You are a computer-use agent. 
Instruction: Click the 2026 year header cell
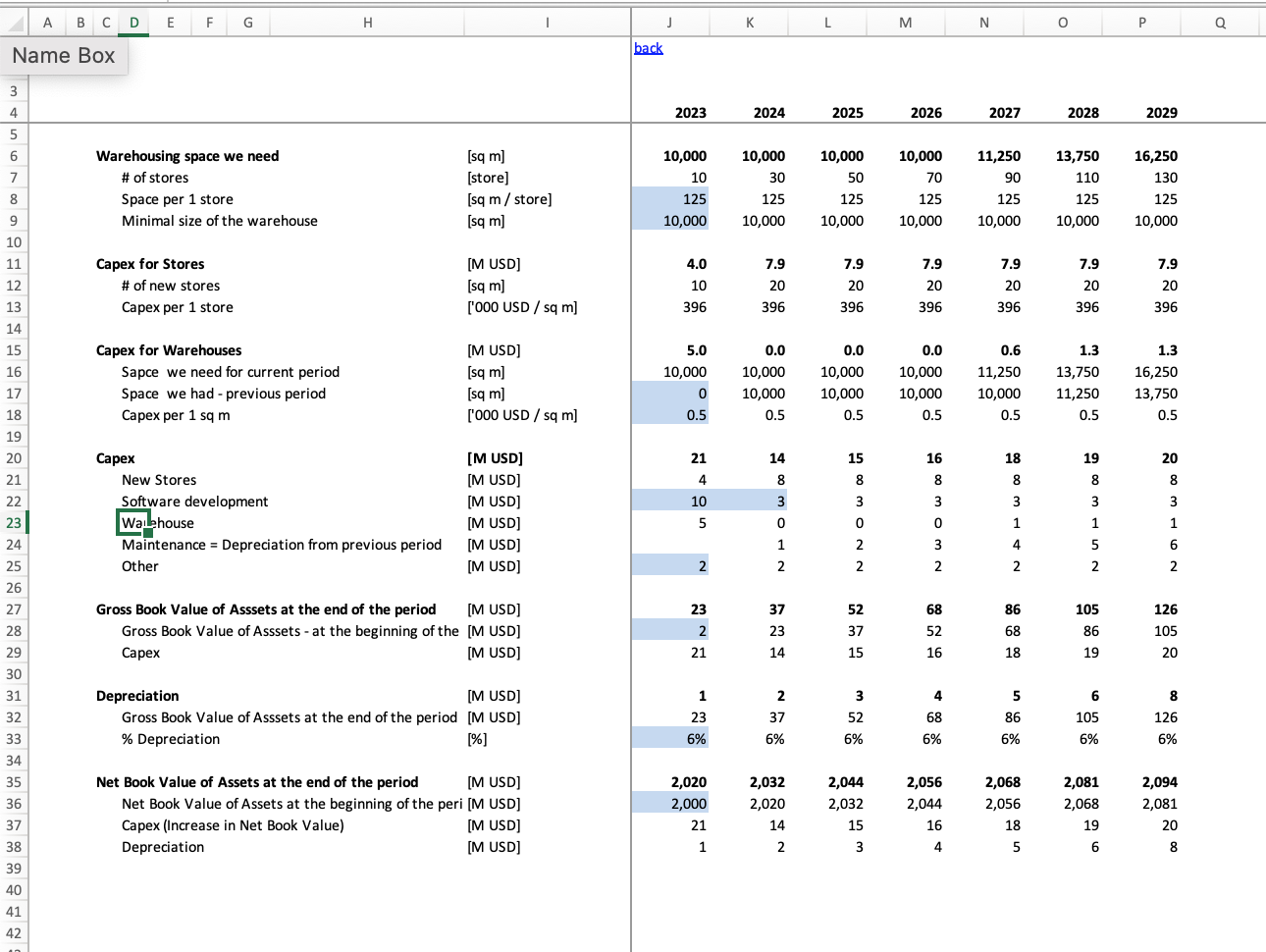[926, 113]
